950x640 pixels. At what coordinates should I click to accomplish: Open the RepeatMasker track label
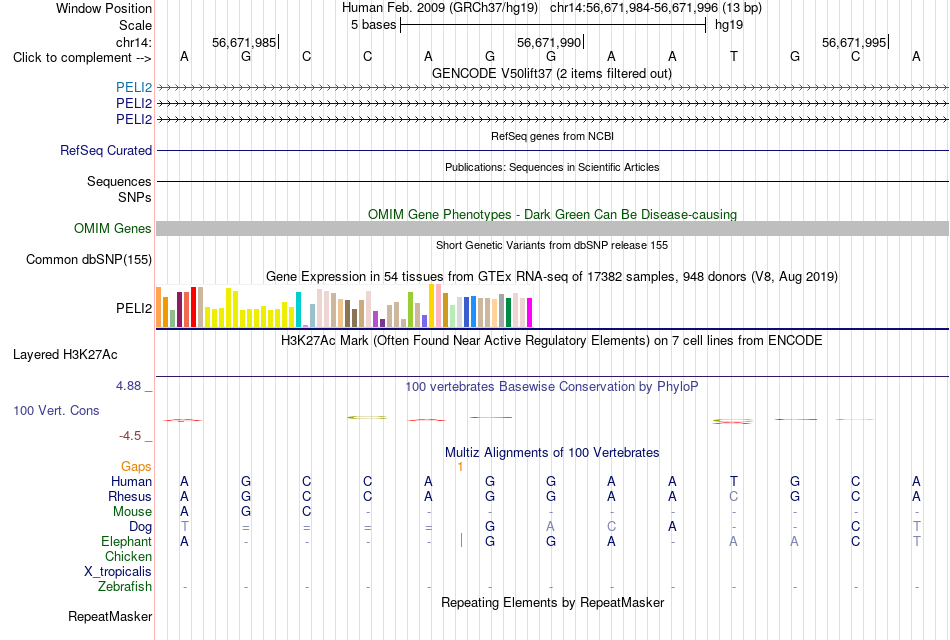point(110,616)
